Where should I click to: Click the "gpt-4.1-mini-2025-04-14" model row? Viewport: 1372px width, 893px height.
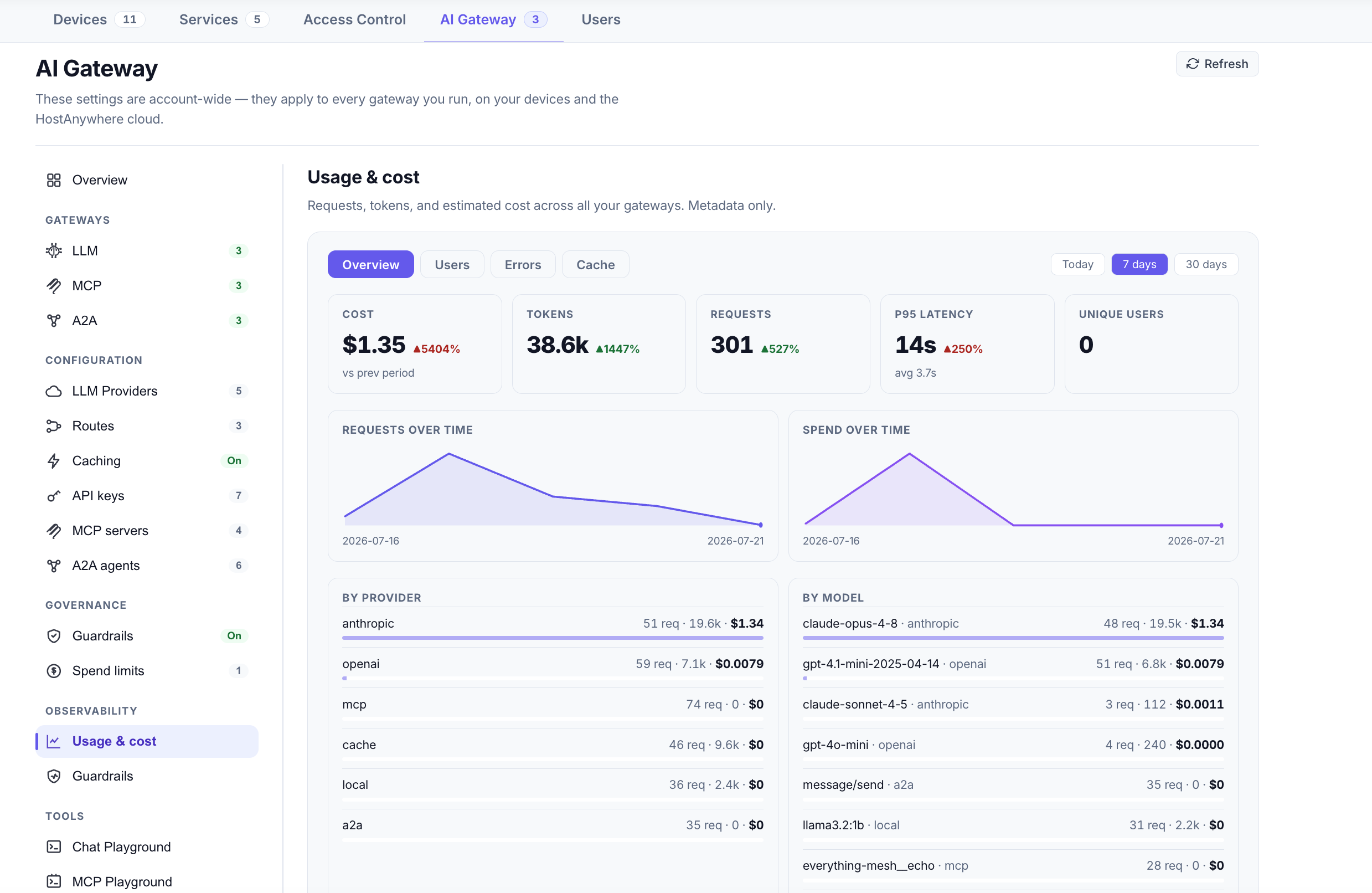[1013, 668]
